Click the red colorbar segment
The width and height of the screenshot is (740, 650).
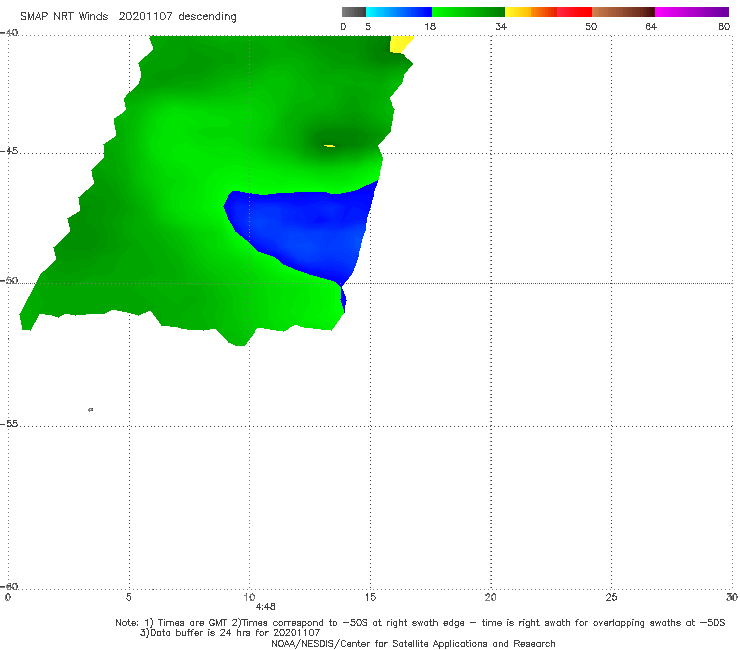[x=574, y=12]
